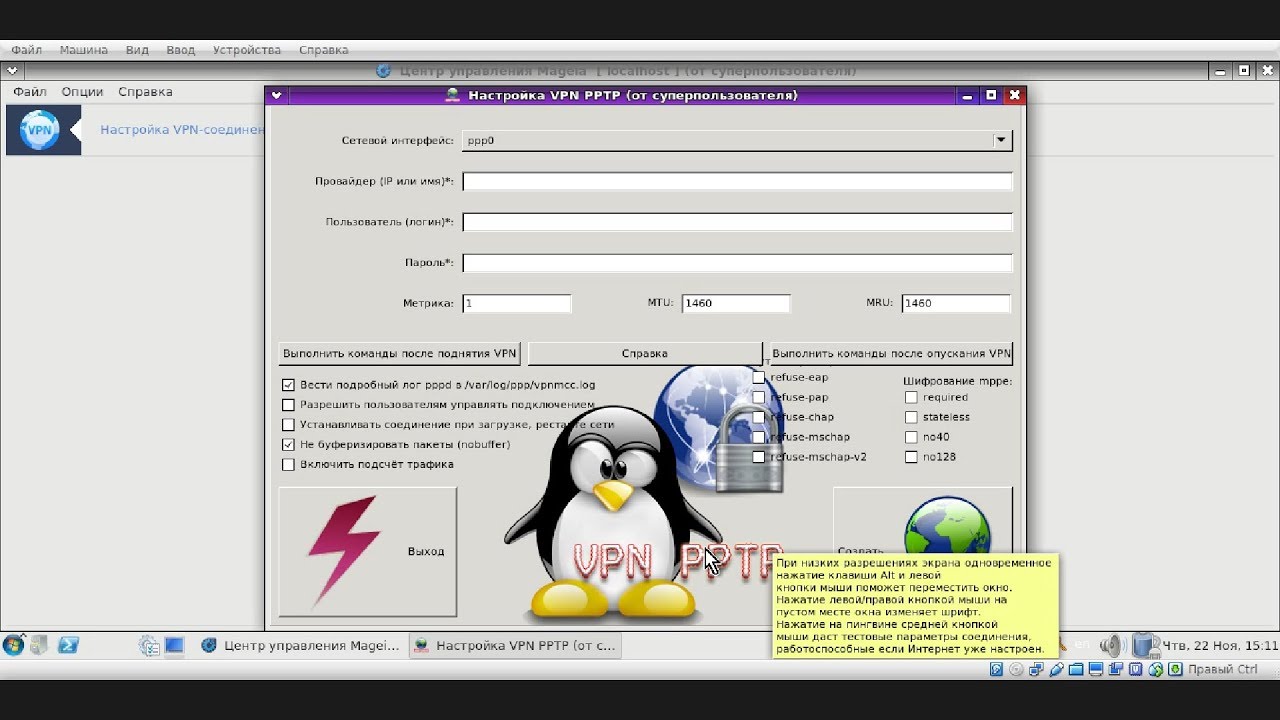Click 'Выполнить команды после поднятия VPN' button
This screenshot has height=720, width=1280.
point(400,353)
